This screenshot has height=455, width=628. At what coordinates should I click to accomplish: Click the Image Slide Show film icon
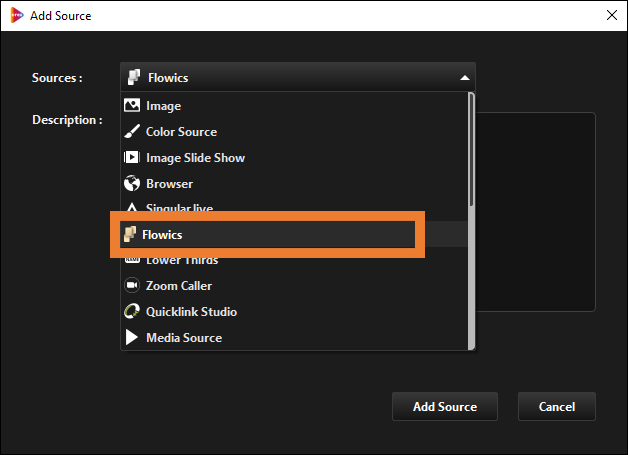(132, 157)
